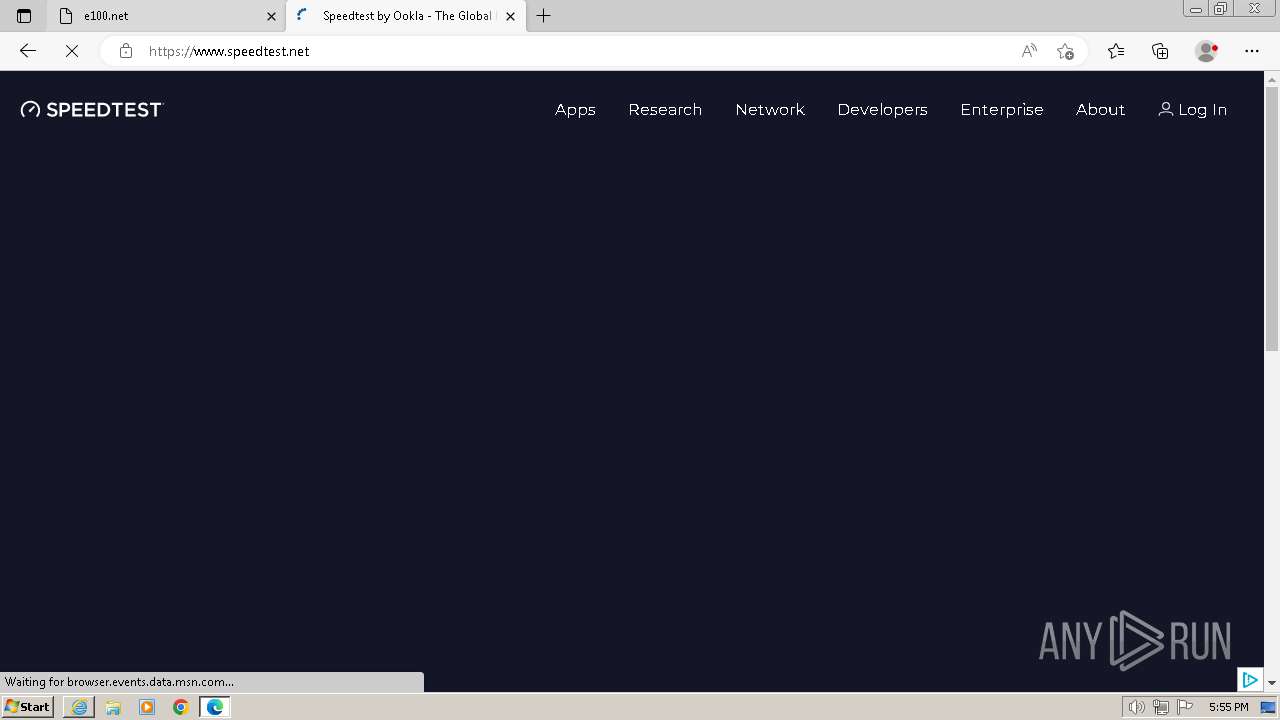Click the 5:55 PM system clock
The image size is (1280, 720).
[1228, 707]
